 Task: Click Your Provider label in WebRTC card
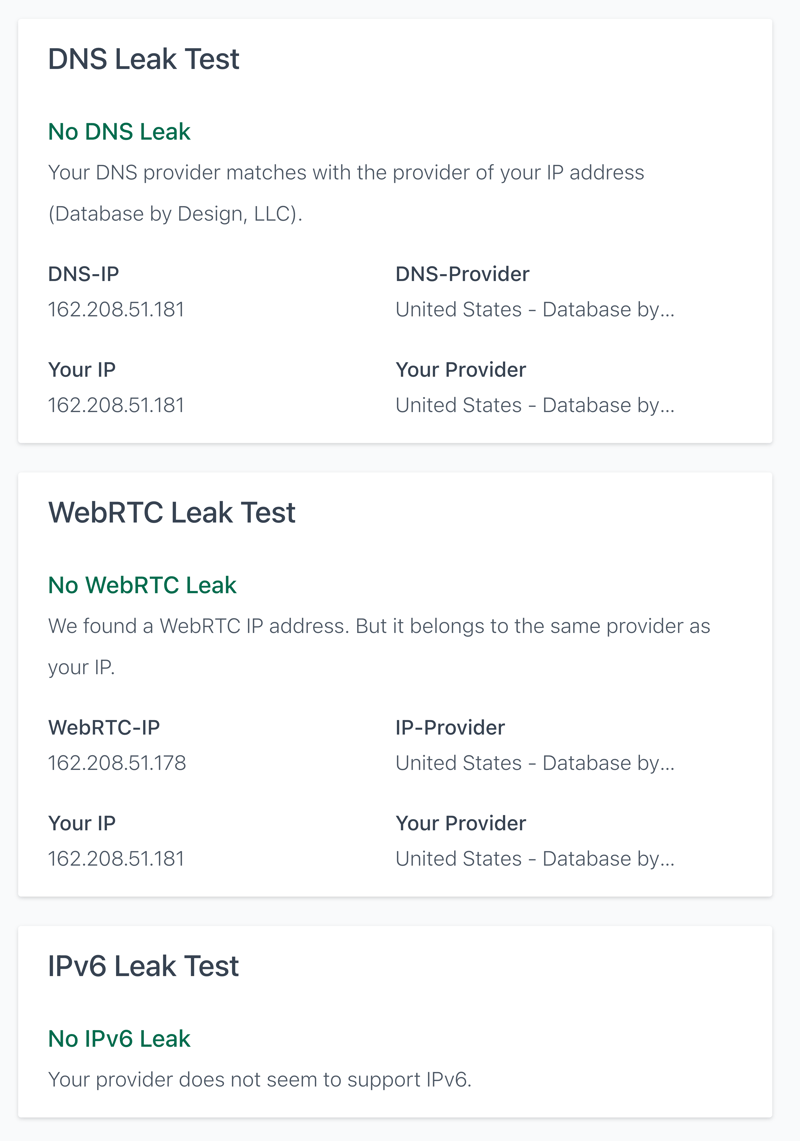pos(460,824)
